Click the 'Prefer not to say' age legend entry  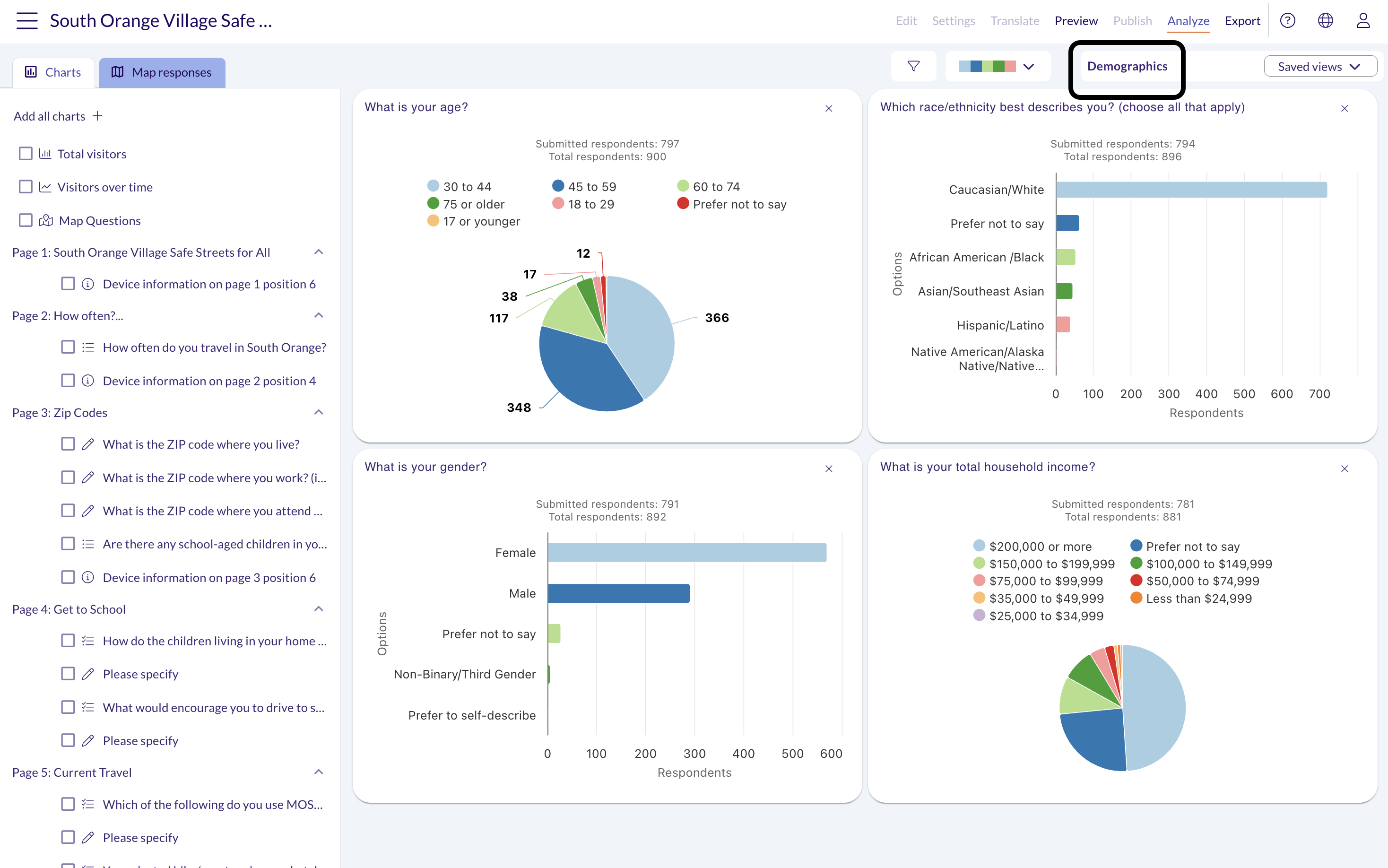tap(732, 204)
